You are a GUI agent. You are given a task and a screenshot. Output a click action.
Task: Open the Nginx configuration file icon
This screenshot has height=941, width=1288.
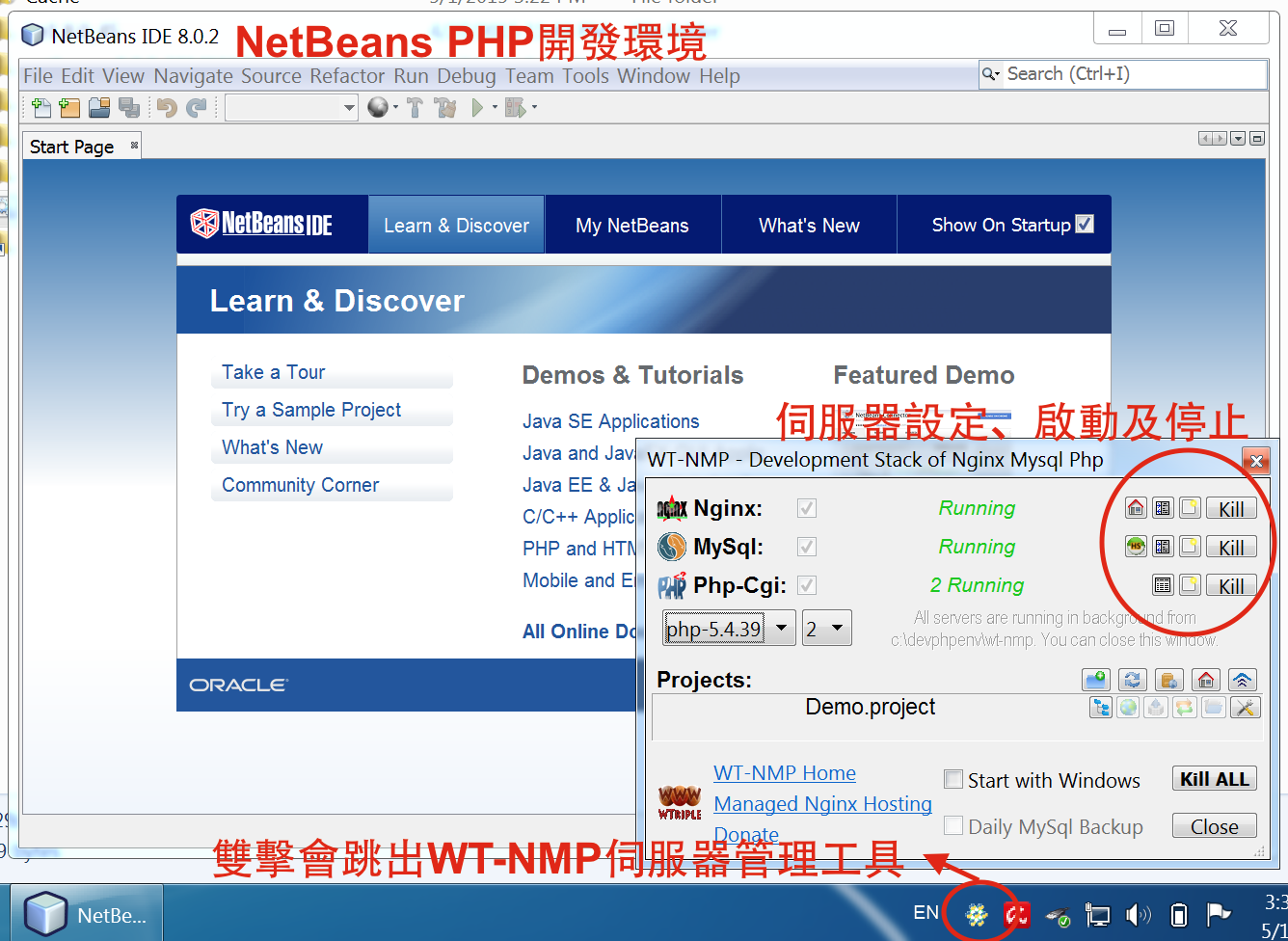[1163, 508]
